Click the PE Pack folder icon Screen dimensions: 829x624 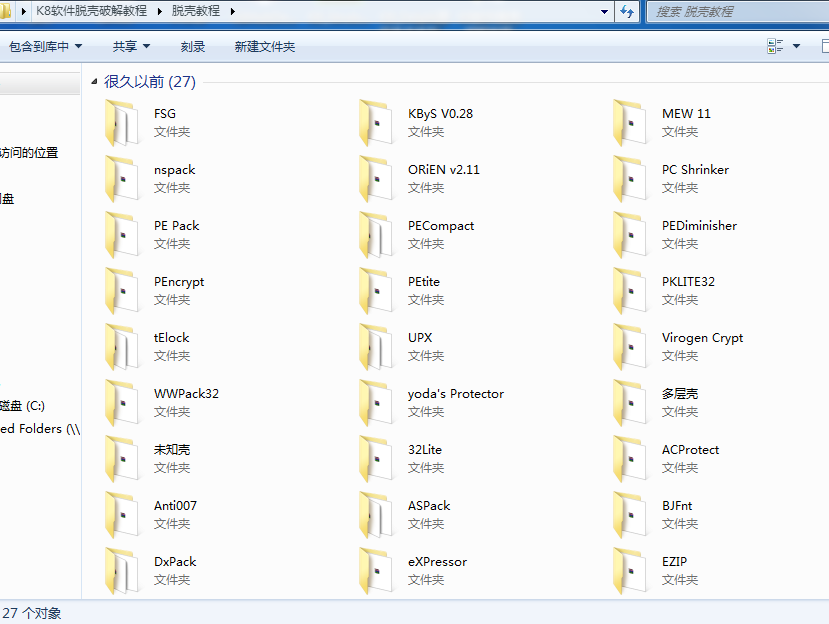pos(122,235)
